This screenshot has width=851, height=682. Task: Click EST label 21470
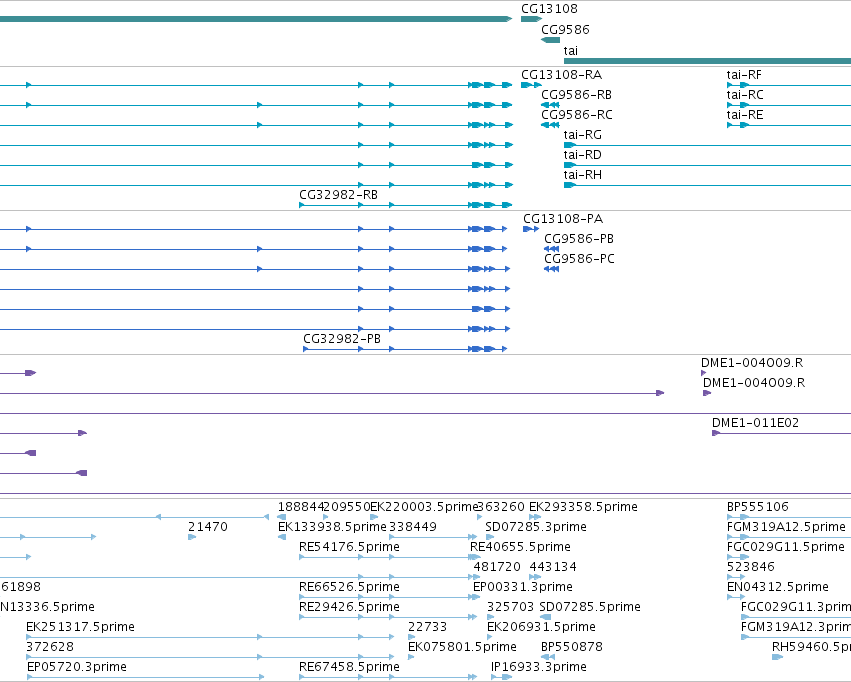pos(208,527)
